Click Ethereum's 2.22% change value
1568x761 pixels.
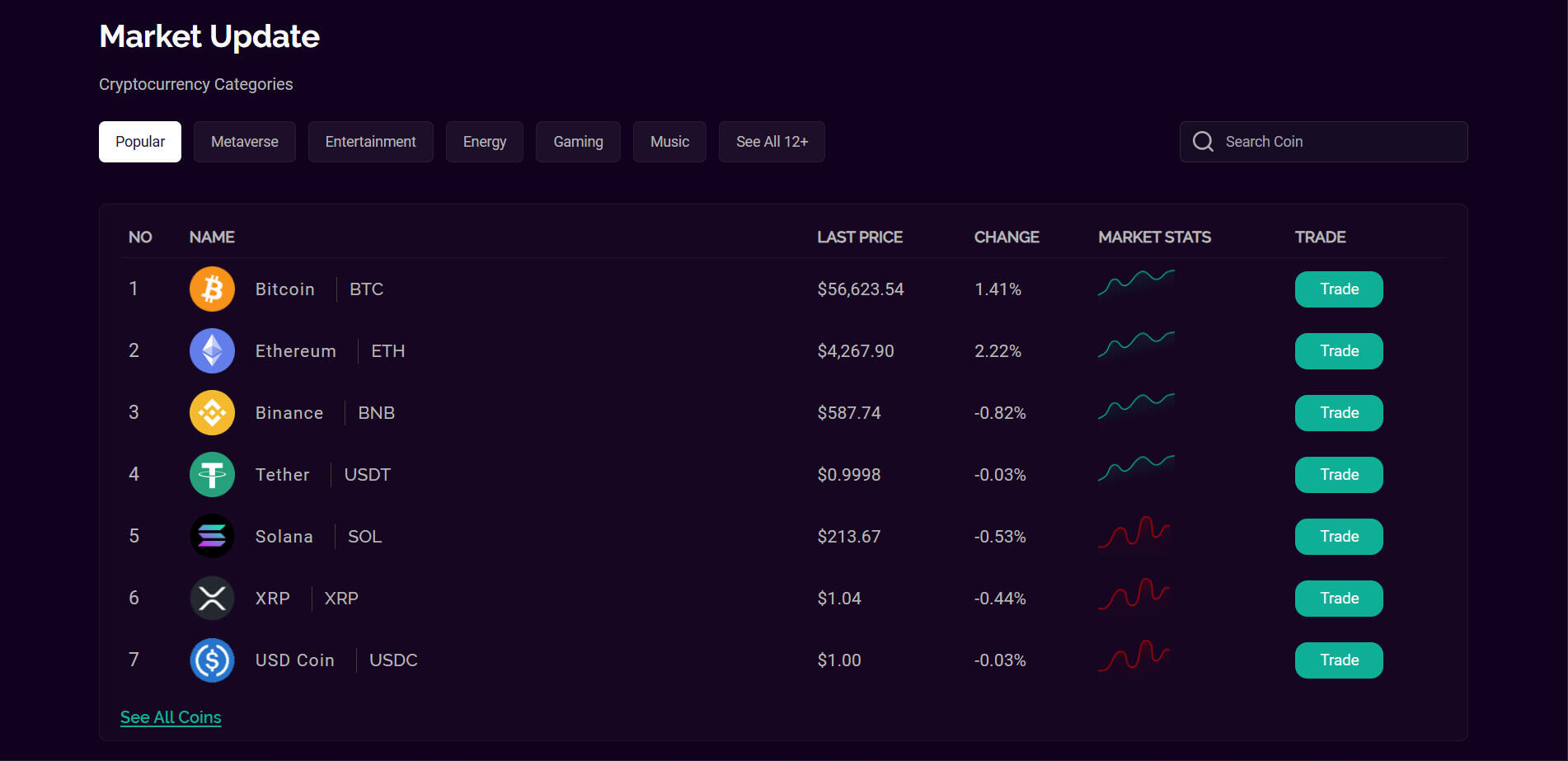click(998, 351)
